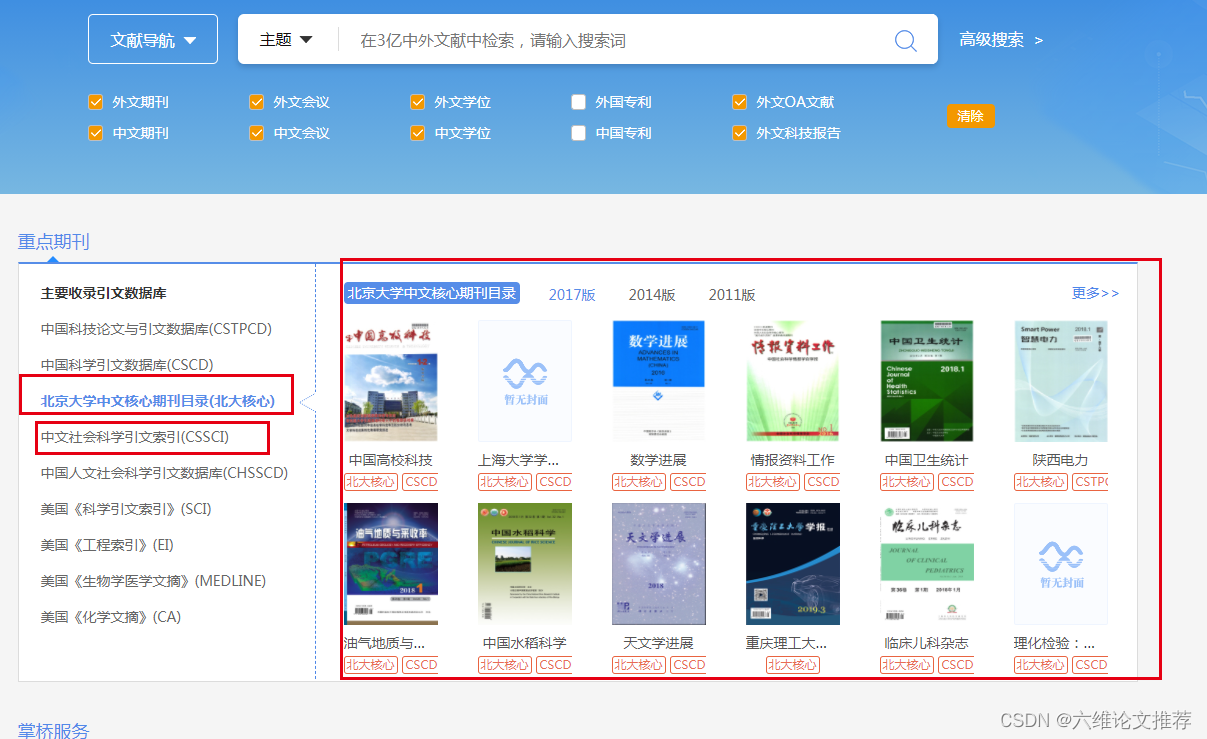Open the 重庆理工大... journal cover
Viewport: 1207px width, 739px height.
click(793, 564)
